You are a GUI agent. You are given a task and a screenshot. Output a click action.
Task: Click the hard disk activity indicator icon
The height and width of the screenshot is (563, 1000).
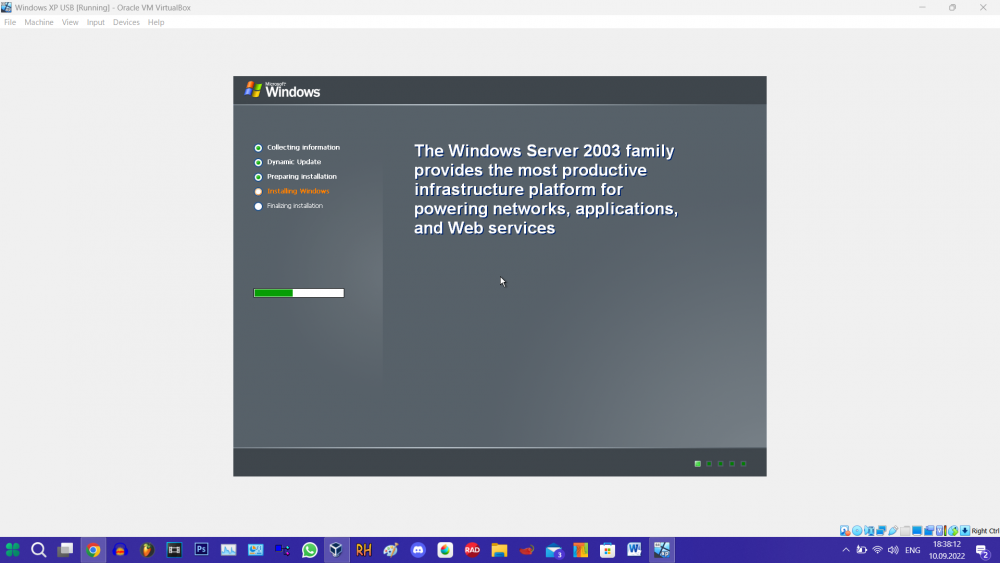tap(844, 530)
